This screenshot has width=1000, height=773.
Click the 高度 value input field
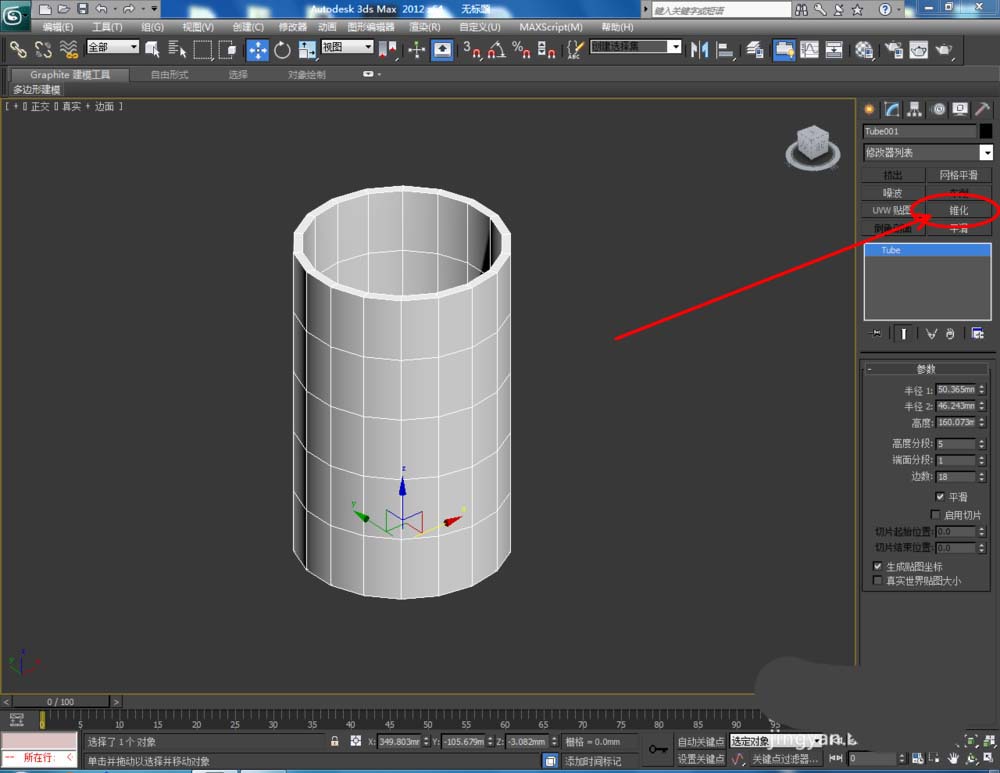tap(955, 422)
